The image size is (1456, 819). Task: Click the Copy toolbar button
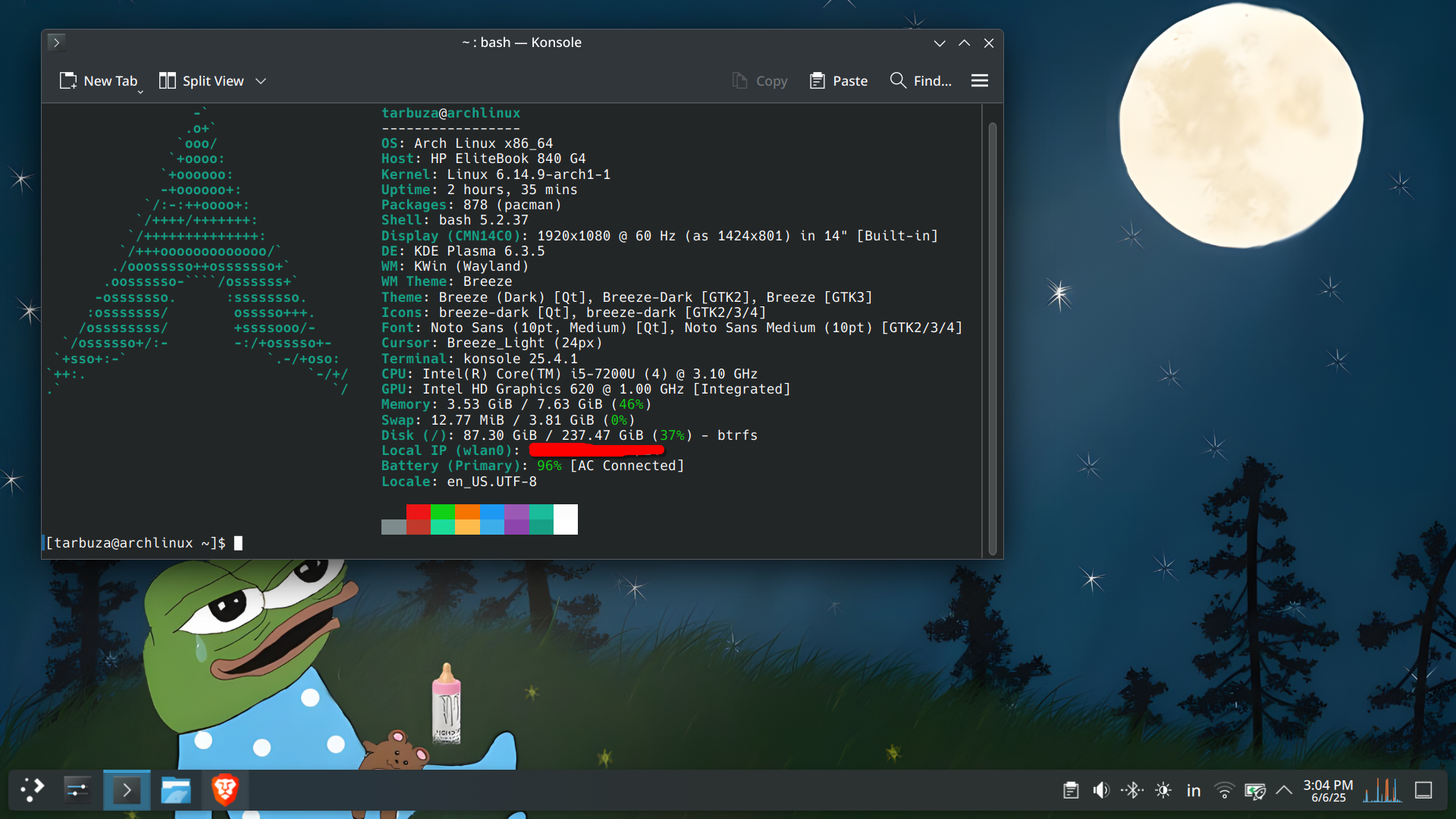point(760,80)
